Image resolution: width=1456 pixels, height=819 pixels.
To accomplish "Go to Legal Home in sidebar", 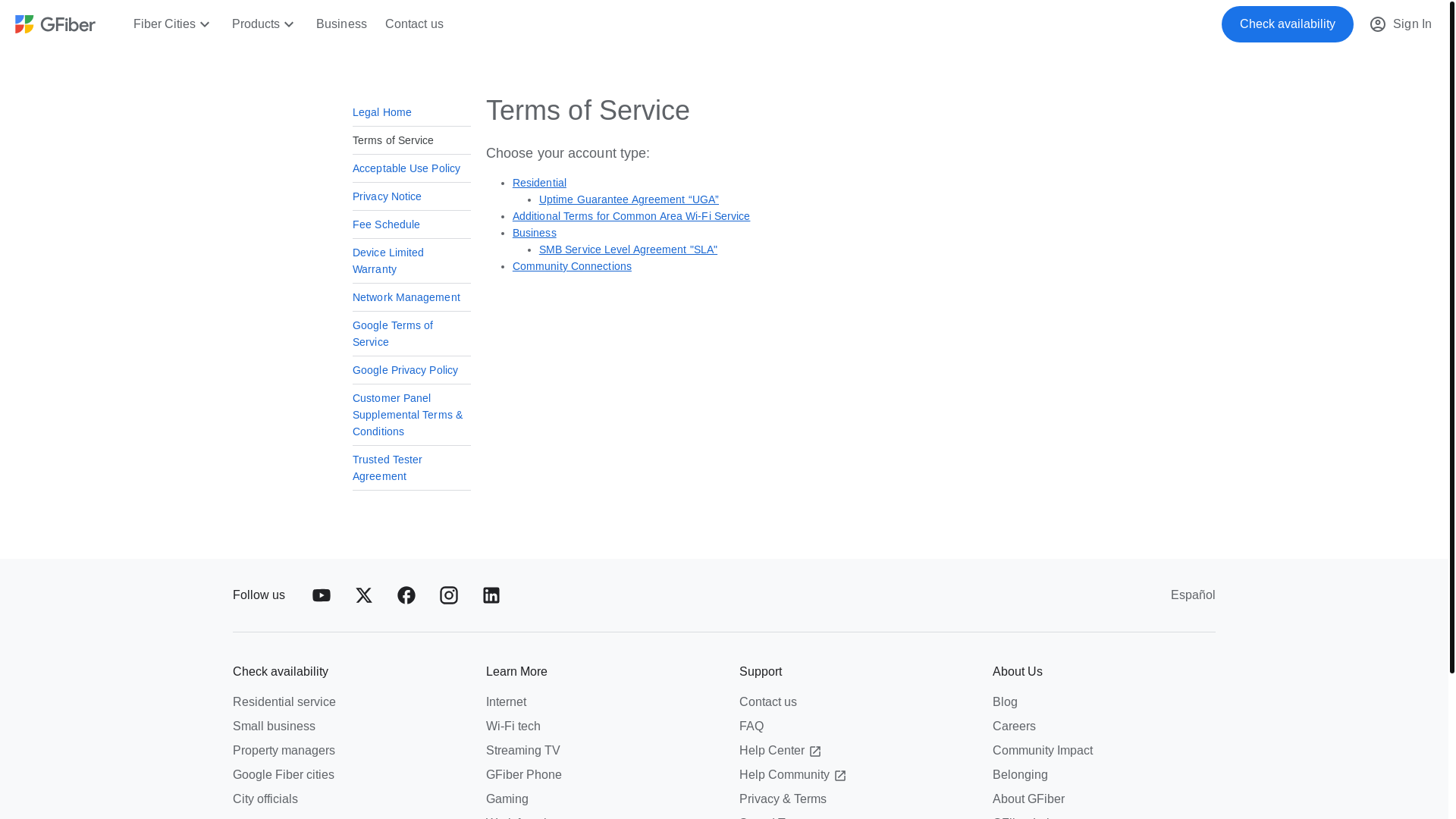I will (382, 112).
